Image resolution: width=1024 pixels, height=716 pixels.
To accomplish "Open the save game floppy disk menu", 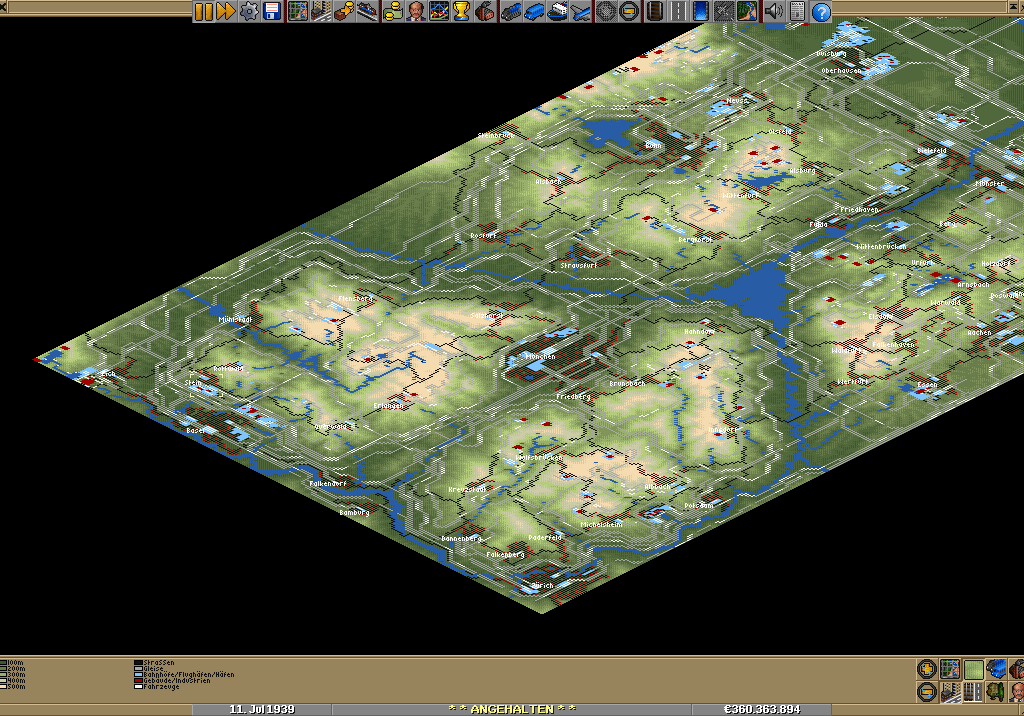I will [x=272, y=12].
